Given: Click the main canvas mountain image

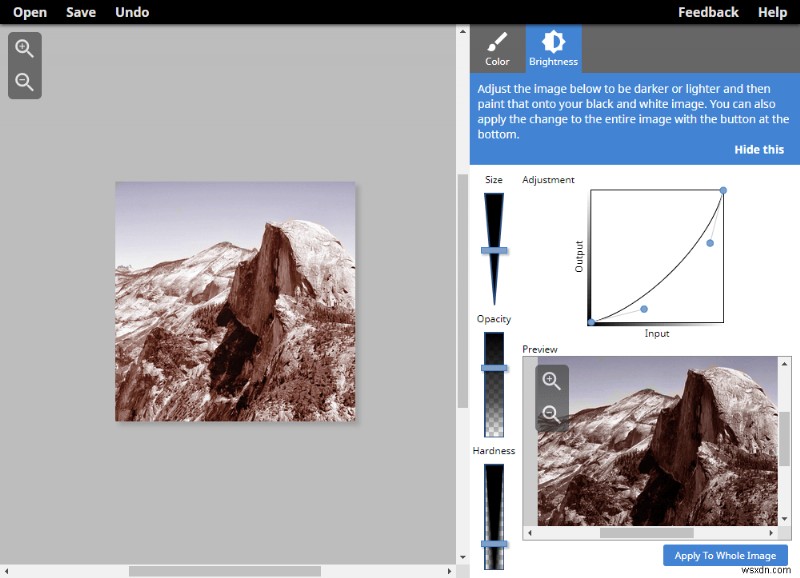Looking at the screenshot, I should (x=235, y=301).
